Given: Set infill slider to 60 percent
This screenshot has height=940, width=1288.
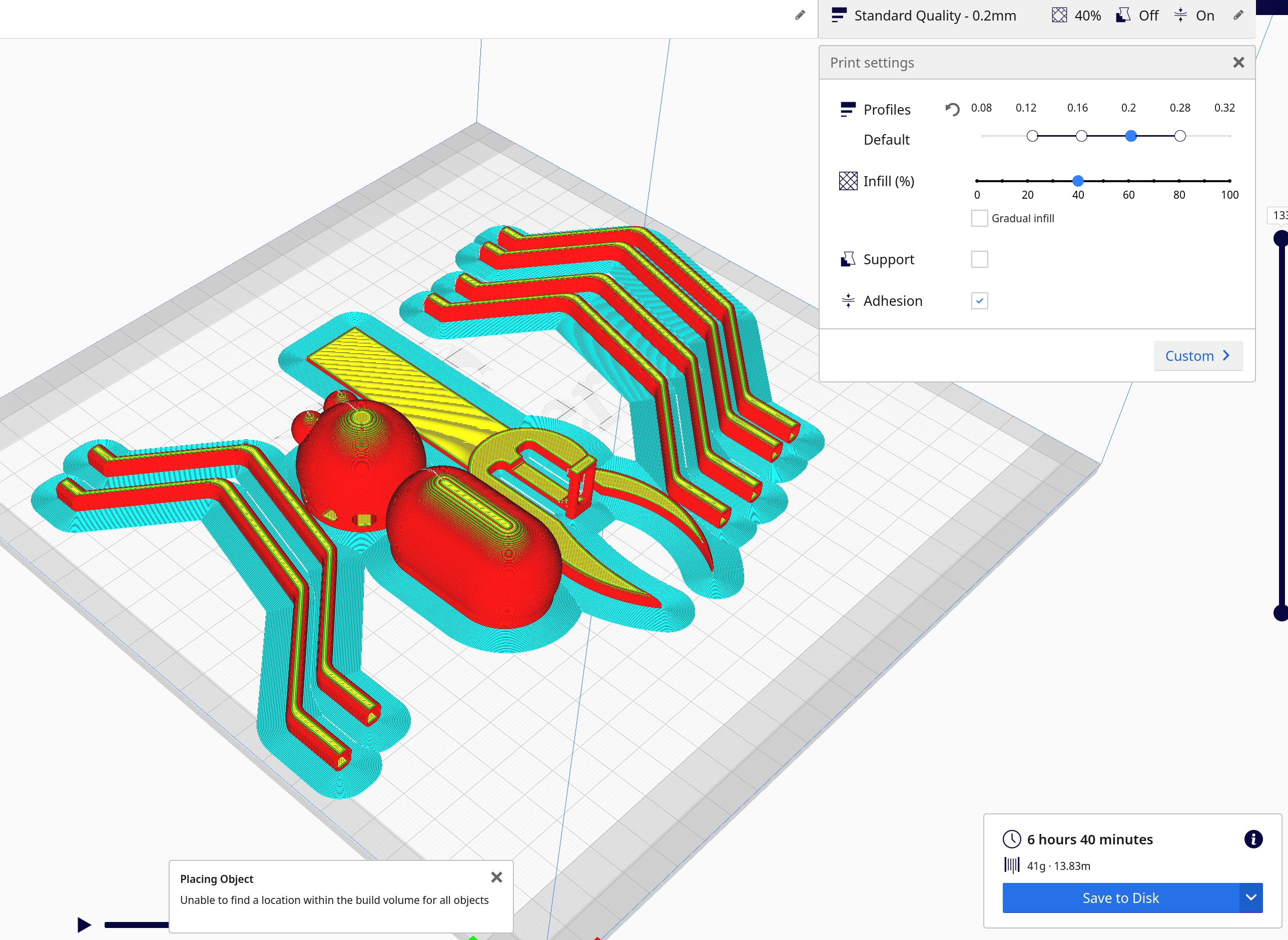Looking at the screenshot, I should coord(1128,181).
